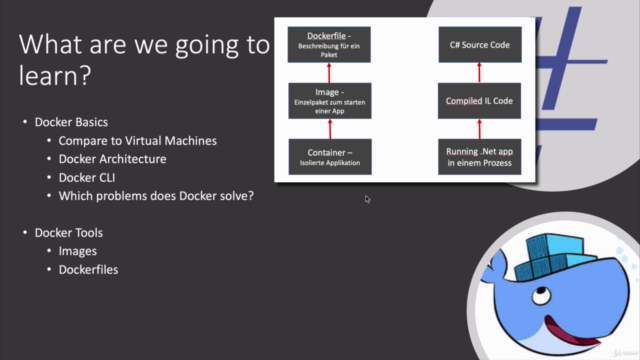The width and height of the screenshot is (640, 360).
Task: Click 'Which problems does Docker solve?' text
Action: click(156, 196)
